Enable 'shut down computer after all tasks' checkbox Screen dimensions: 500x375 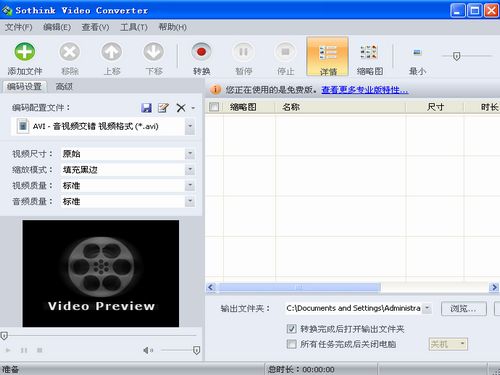pos(291,344)
